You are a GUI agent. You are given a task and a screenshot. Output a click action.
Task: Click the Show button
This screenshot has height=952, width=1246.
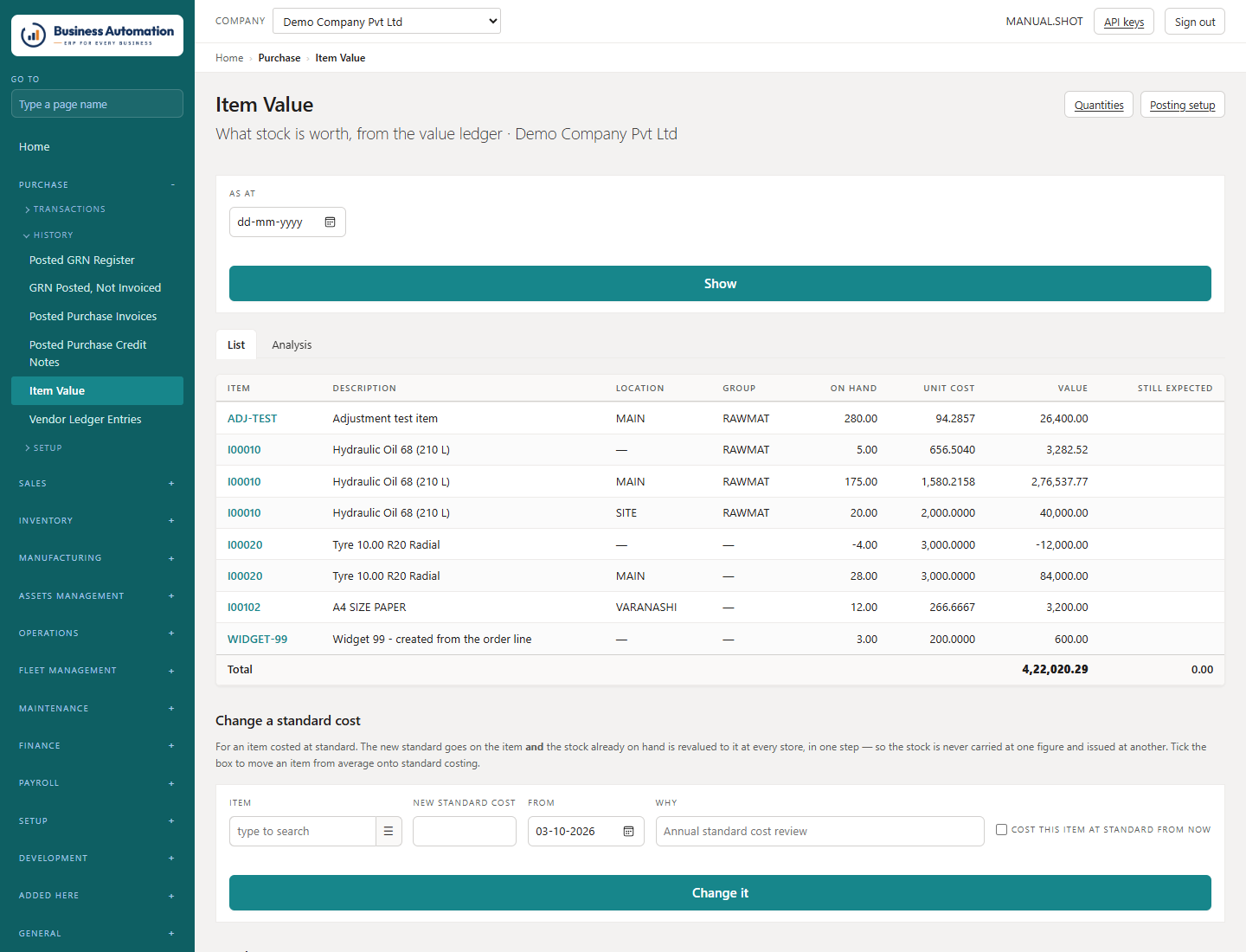[720, 284]
